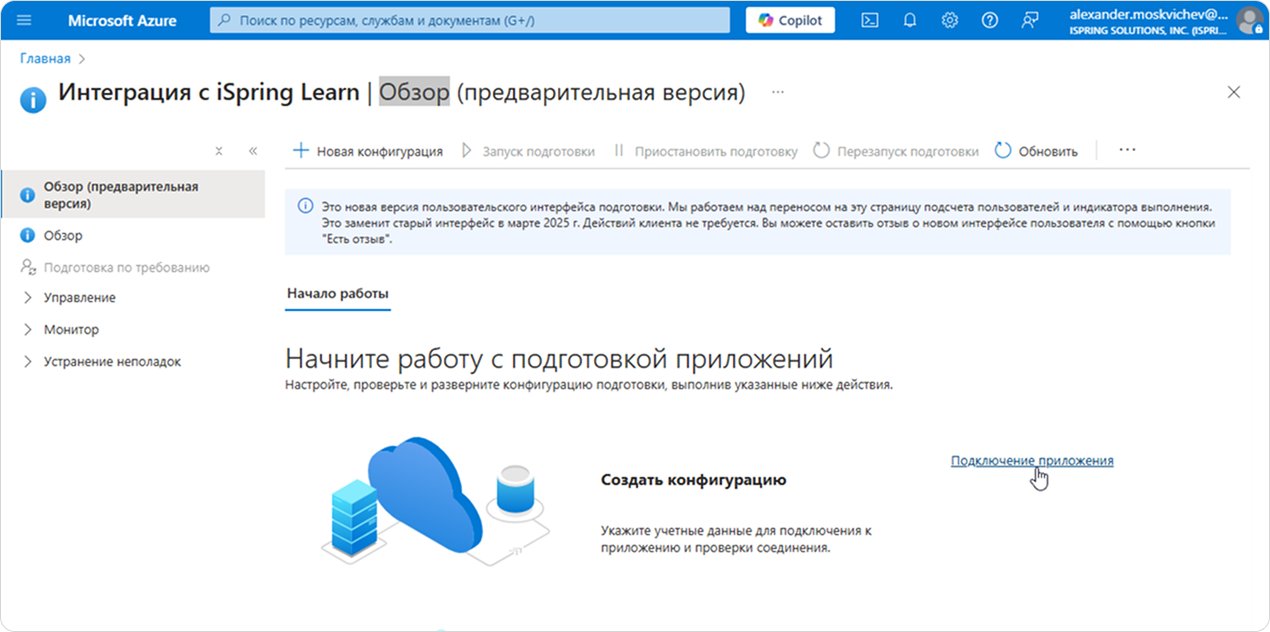Open the notifications bell

910,20
